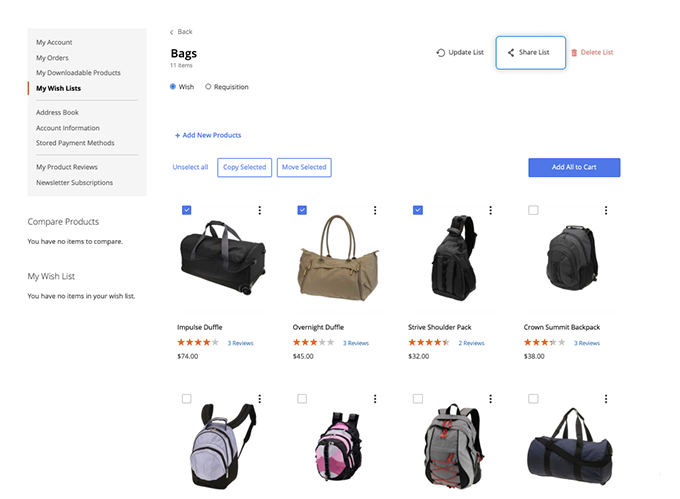Open the Impulse Duffle 3 Reviews link
Viewport: 680px width, 499px height.
(x=240, y=343)
